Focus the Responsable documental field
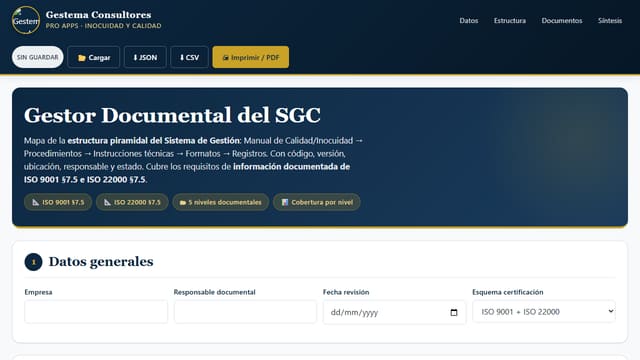The width and height of the screenshot is (640, 360). [x=245, y=312]
